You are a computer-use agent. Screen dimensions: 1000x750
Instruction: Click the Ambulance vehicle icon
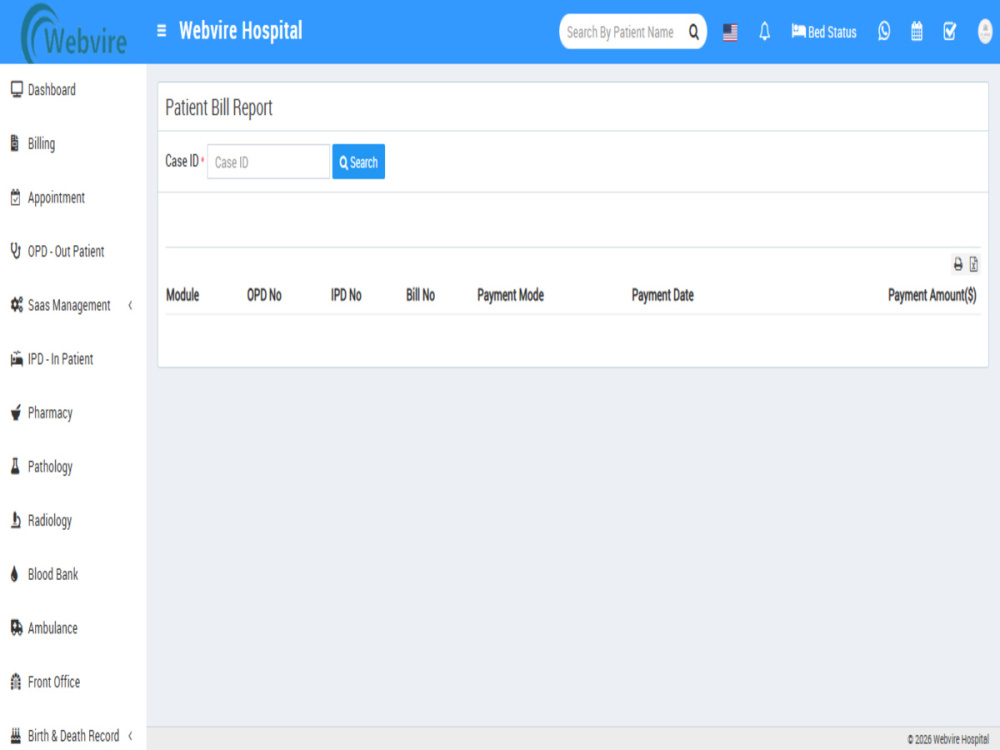pos(17,628)
